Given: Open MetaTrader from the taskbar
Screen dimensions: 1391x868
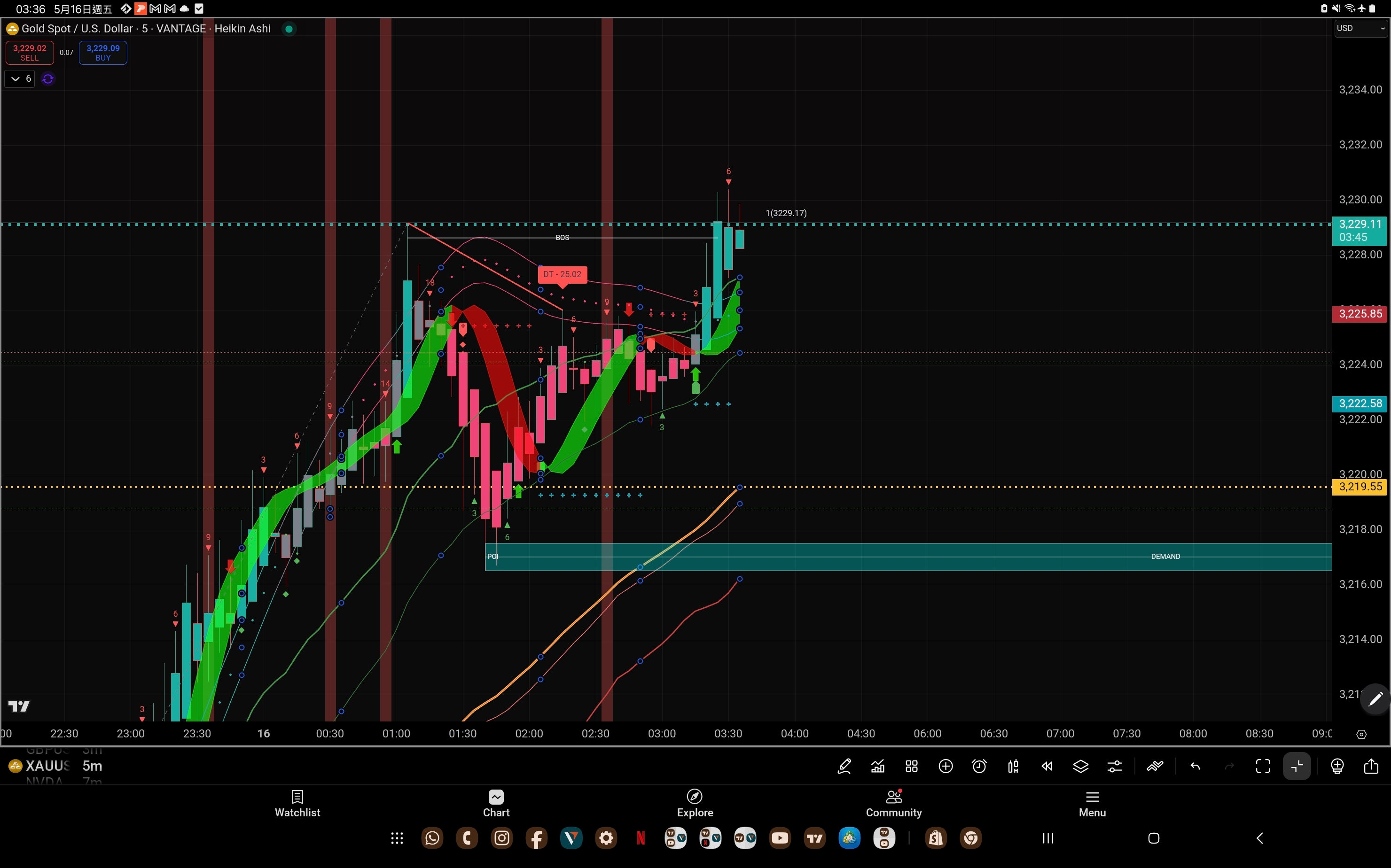Looking at the screenshot, I should coord(850,838).
